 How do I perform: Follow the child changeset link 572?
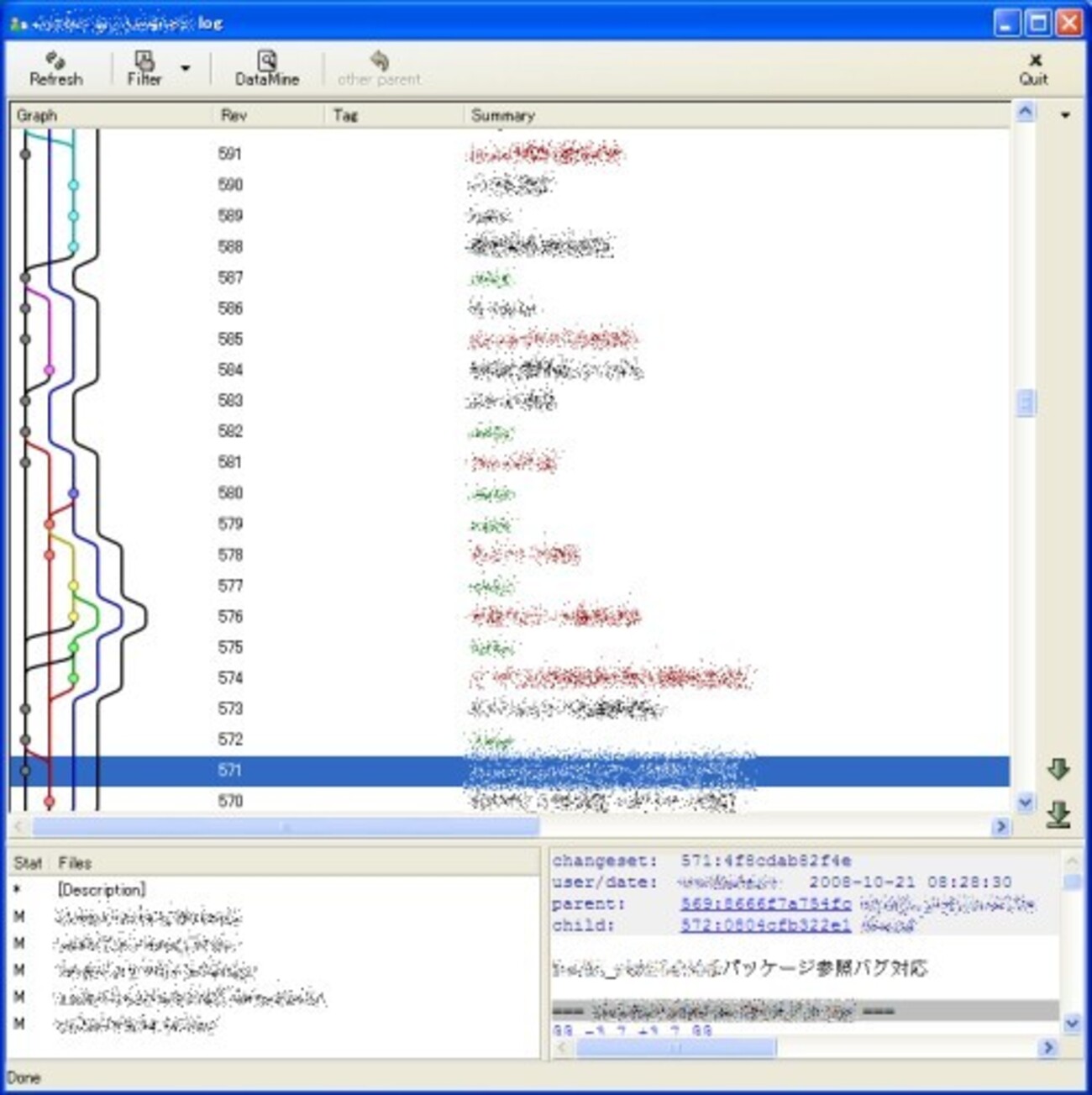coord(765,925)
